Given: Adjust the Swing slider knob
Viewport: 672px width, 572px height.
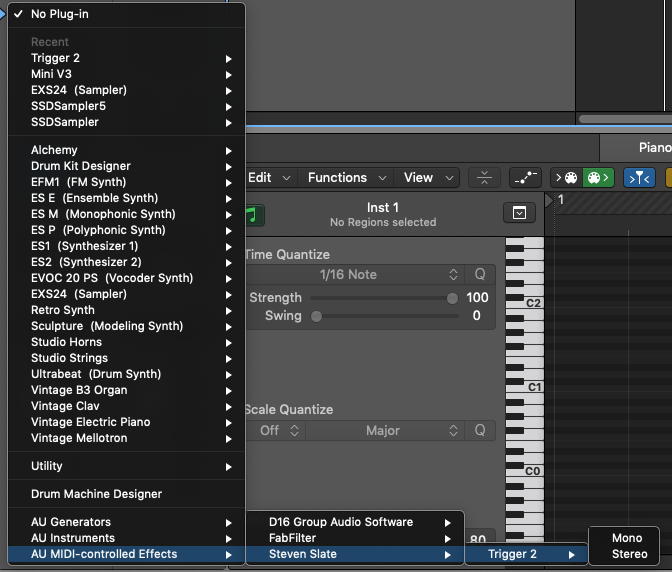Looking at the screenshot, I should point(316,317).
